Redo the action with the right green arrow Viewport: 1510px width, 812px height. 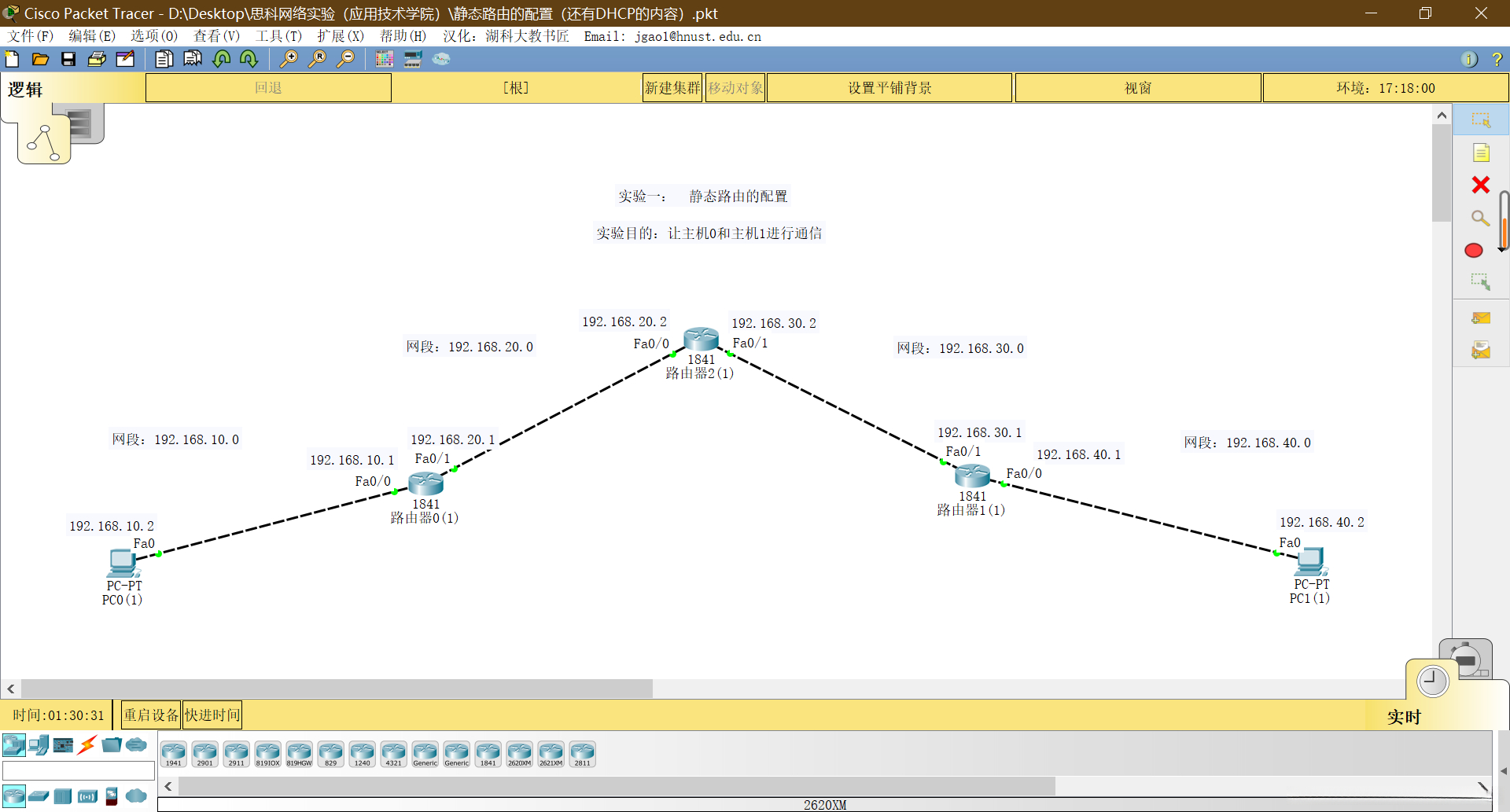click(x=249, y=59)
